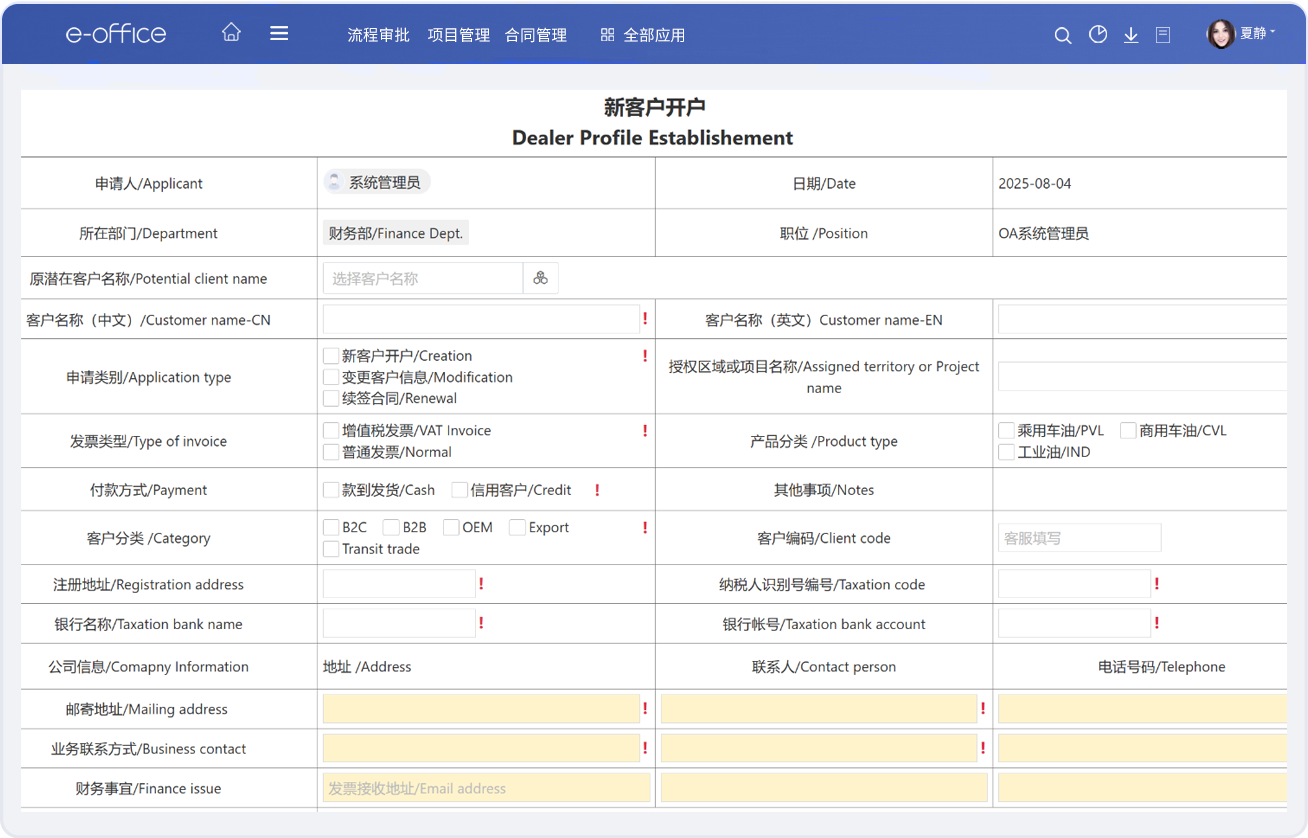Screen dimensions: 1308x838
Task: Click the search magnifier icon
Action: [1063, 35]
